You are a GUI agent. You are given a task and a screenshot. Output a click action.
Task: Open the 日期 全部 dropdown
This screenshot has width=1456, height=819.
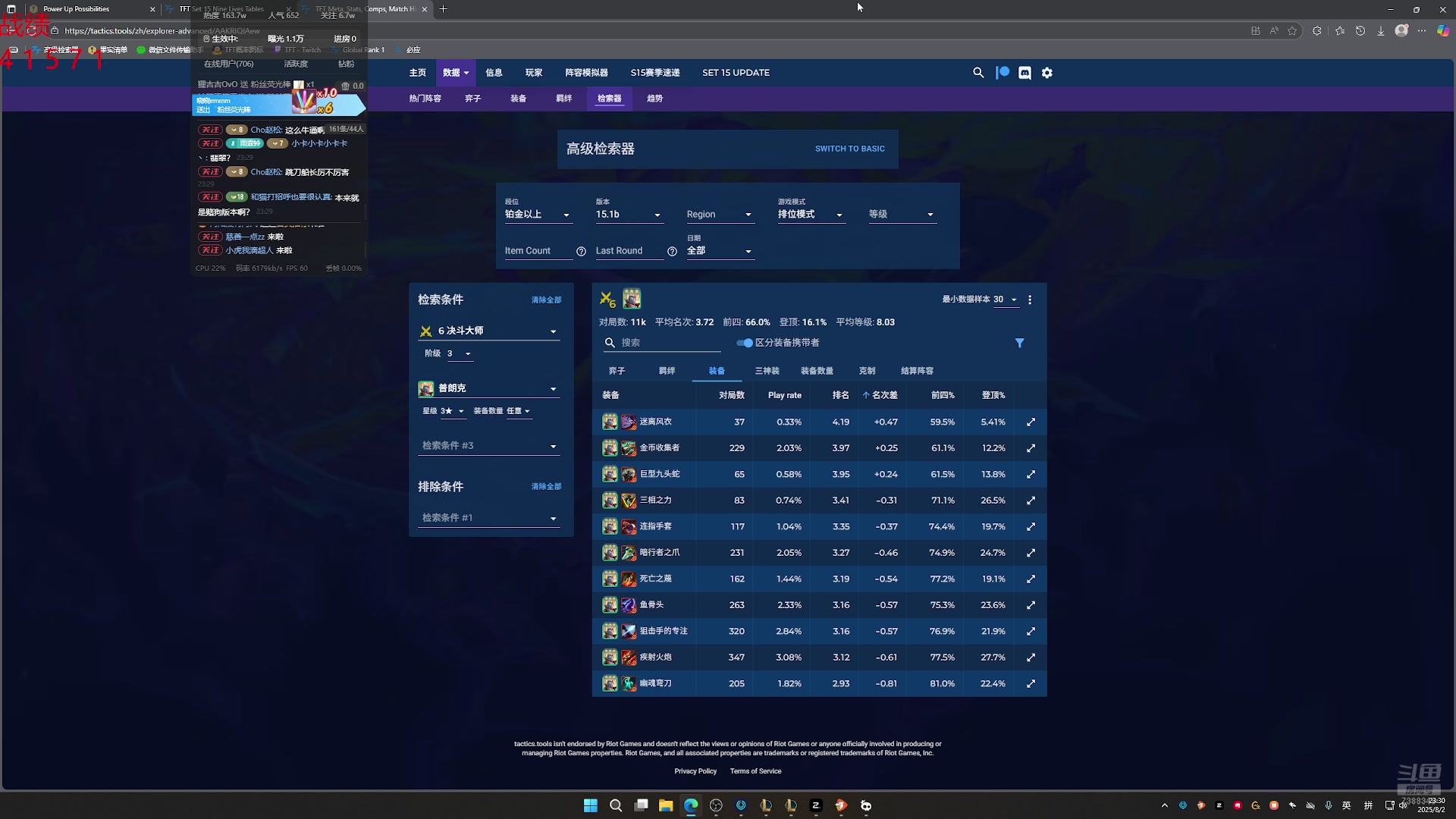click(x=720, y=251)
